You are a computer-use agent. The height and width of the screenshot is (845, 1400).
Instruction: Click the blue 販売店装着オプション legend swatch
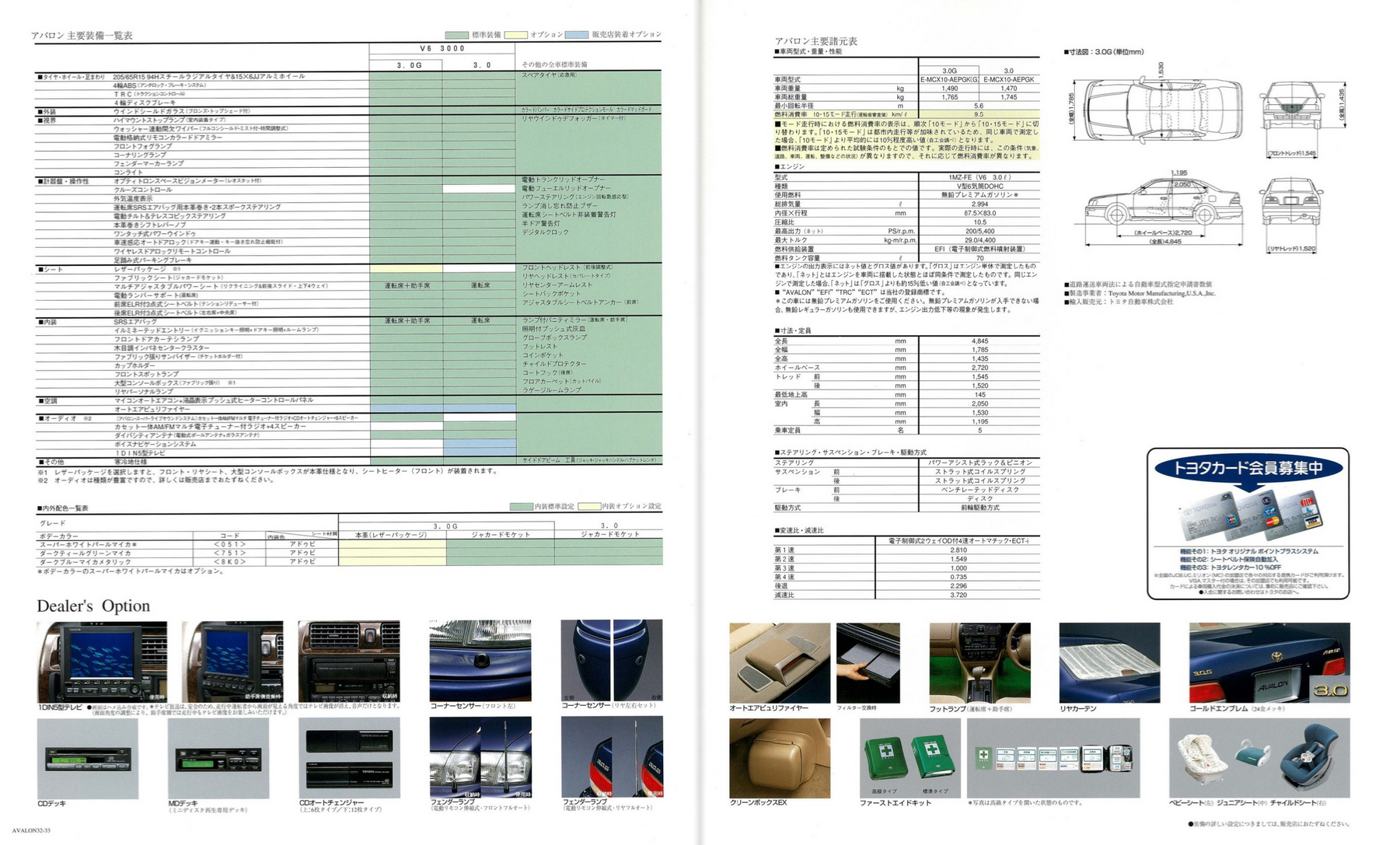[576, 35]
